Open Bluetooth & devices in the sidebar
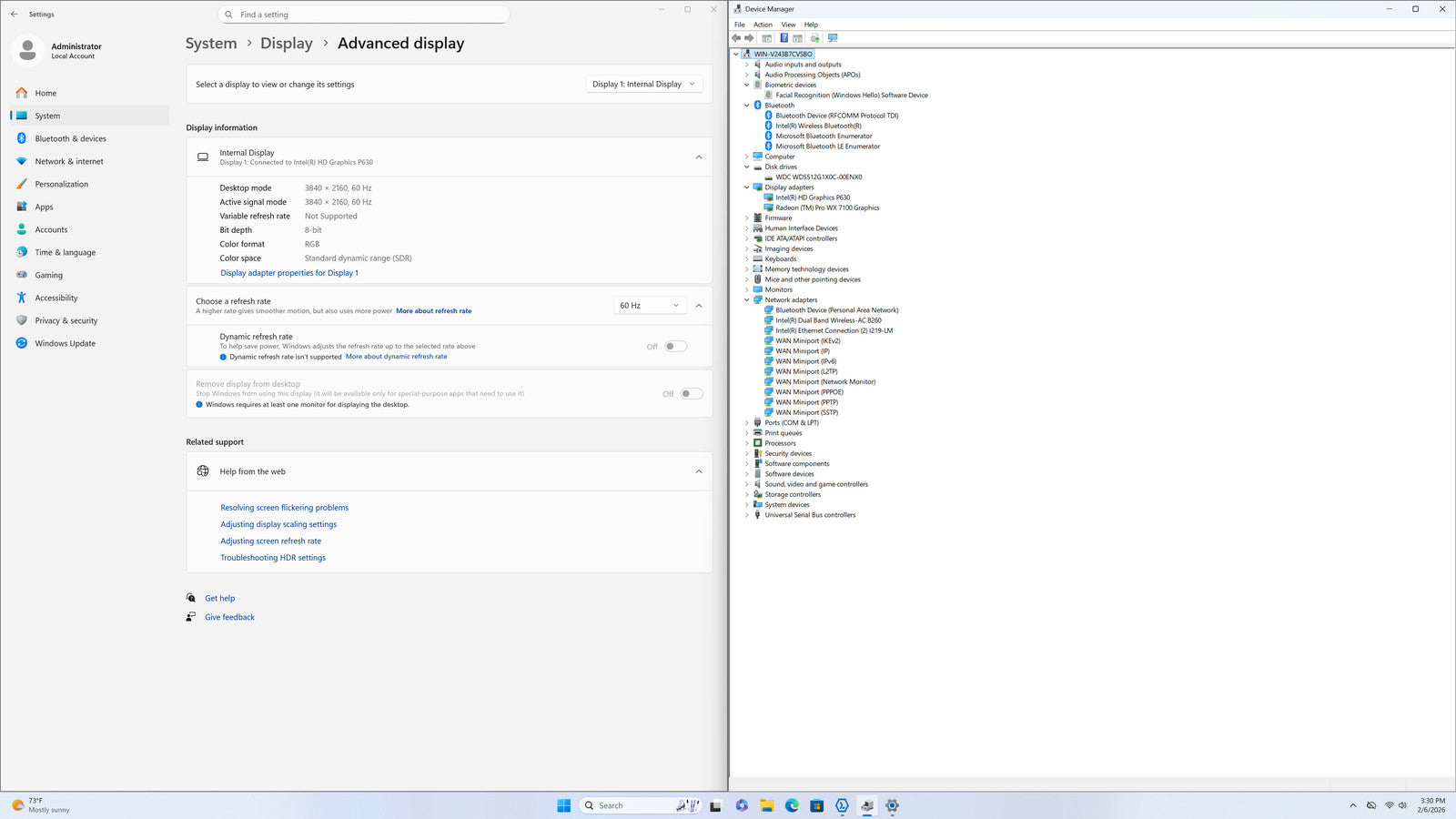Viewport: 1456px width, 819px height. click(x=70, y=138)
